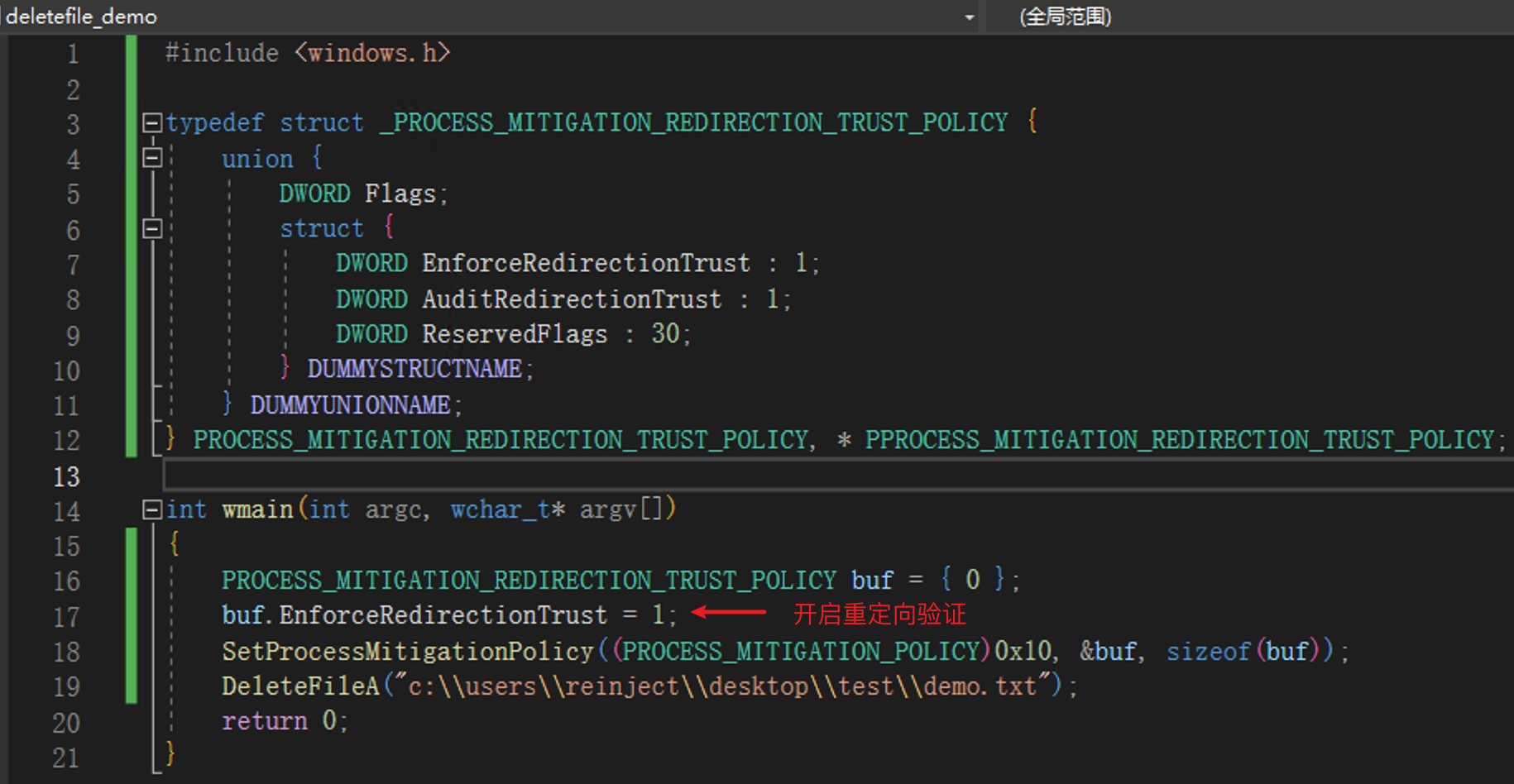Screen dimensions: 1514x784
Task: Click the windows.h include header
Action: click(x=372, y=54)
